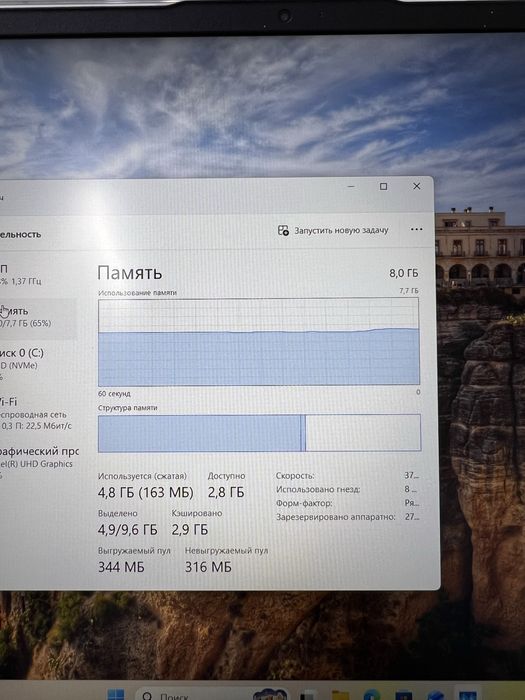This screenshot has width=525, height=700.
Task: Click the '316 МБ' non-paged pool value
Action: 208,567
